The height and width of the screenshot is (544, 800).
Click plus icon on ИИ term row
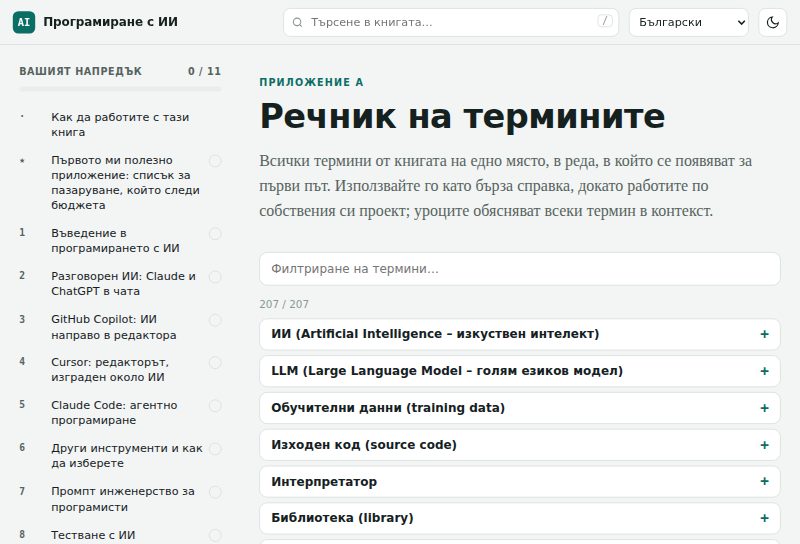pyautogui.click(x=764, y=334)
